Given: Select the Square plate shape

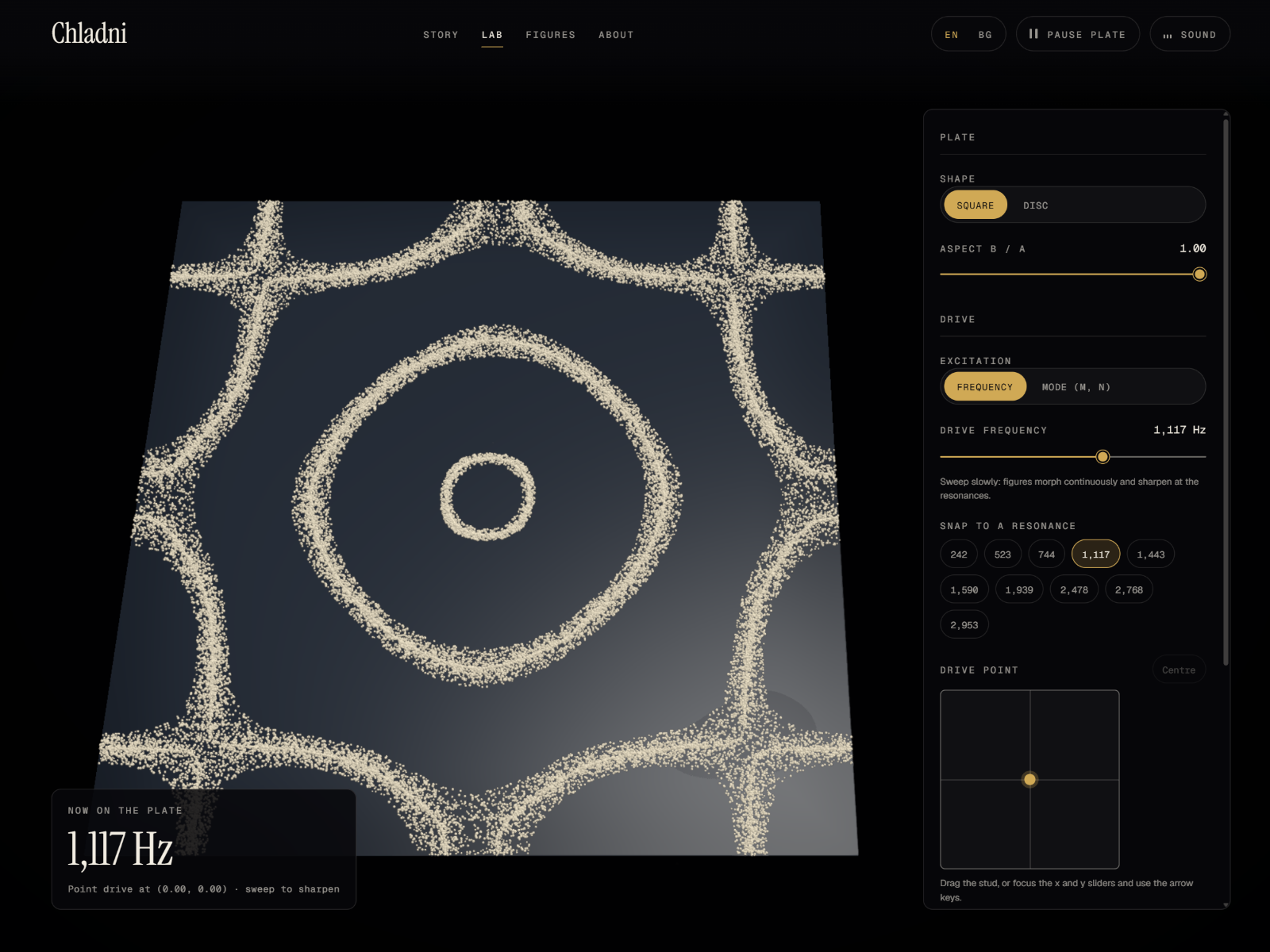Looking at the screenshot, I should coord(975,205).
